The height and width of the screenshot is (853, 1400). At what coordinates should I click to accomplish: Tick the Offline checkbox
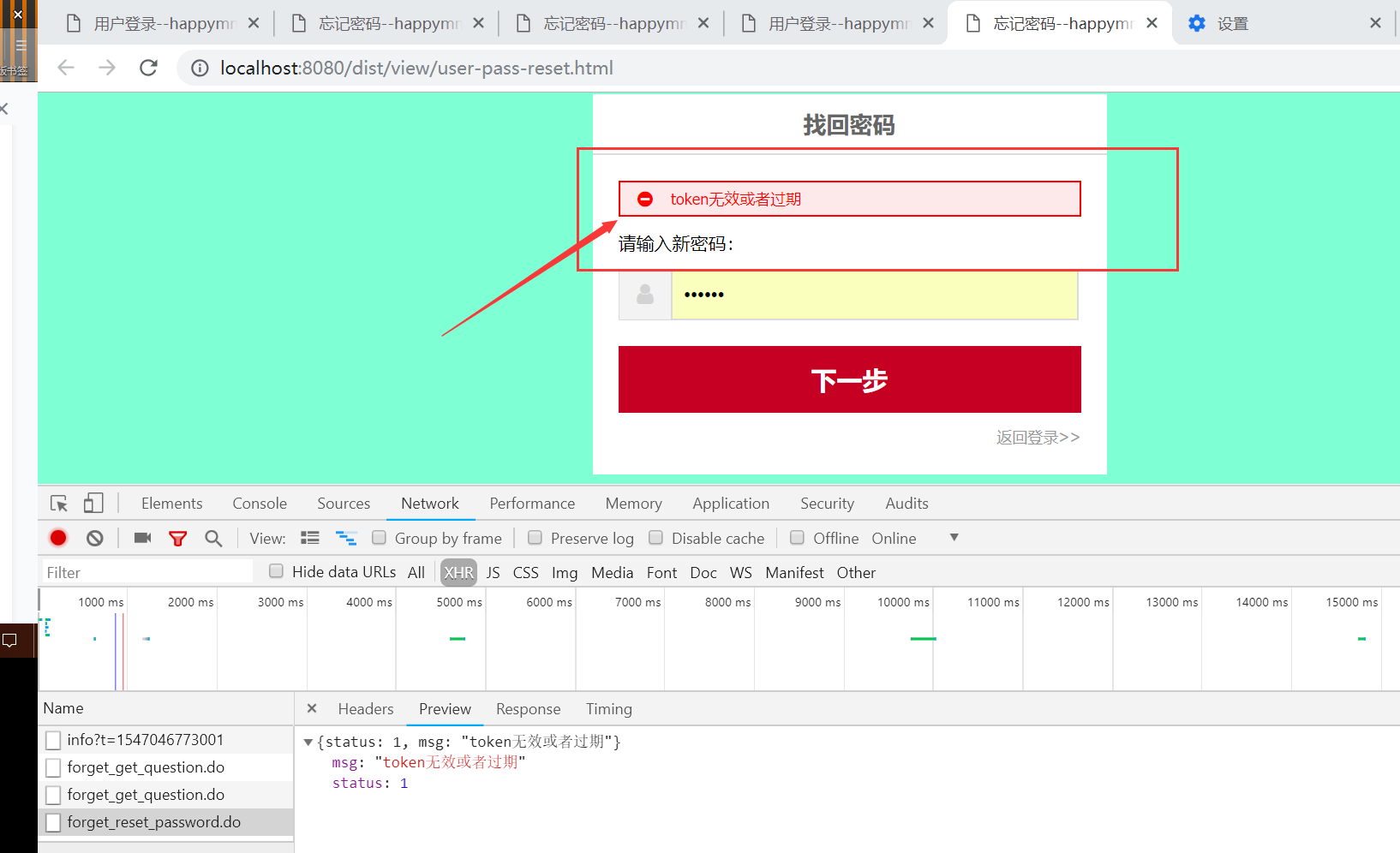797,537
